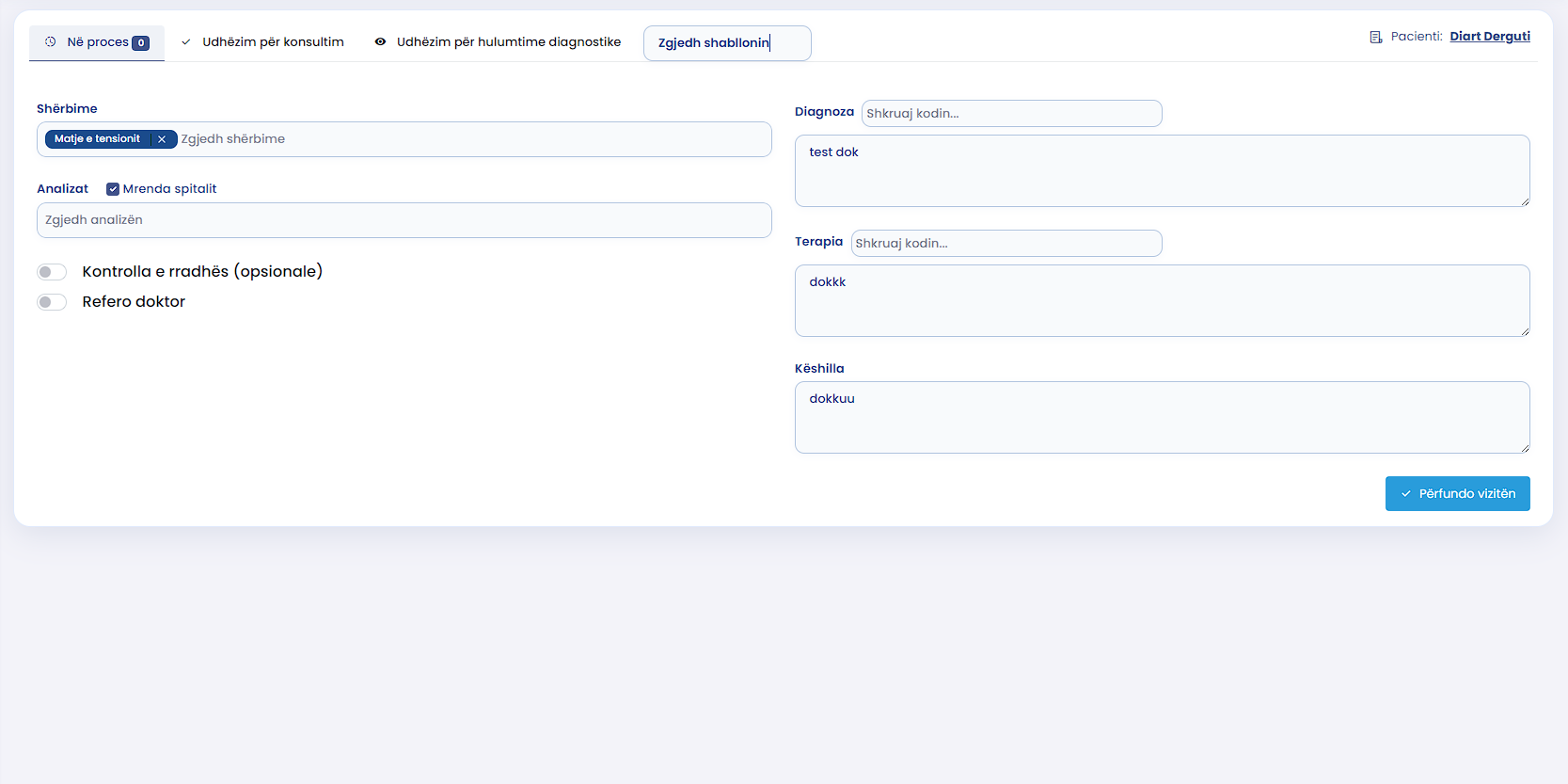Viewport: 1568px width, 784px height.
Task: Focus the Diagnoza code search field
Action: click(x=1011, y=114)
